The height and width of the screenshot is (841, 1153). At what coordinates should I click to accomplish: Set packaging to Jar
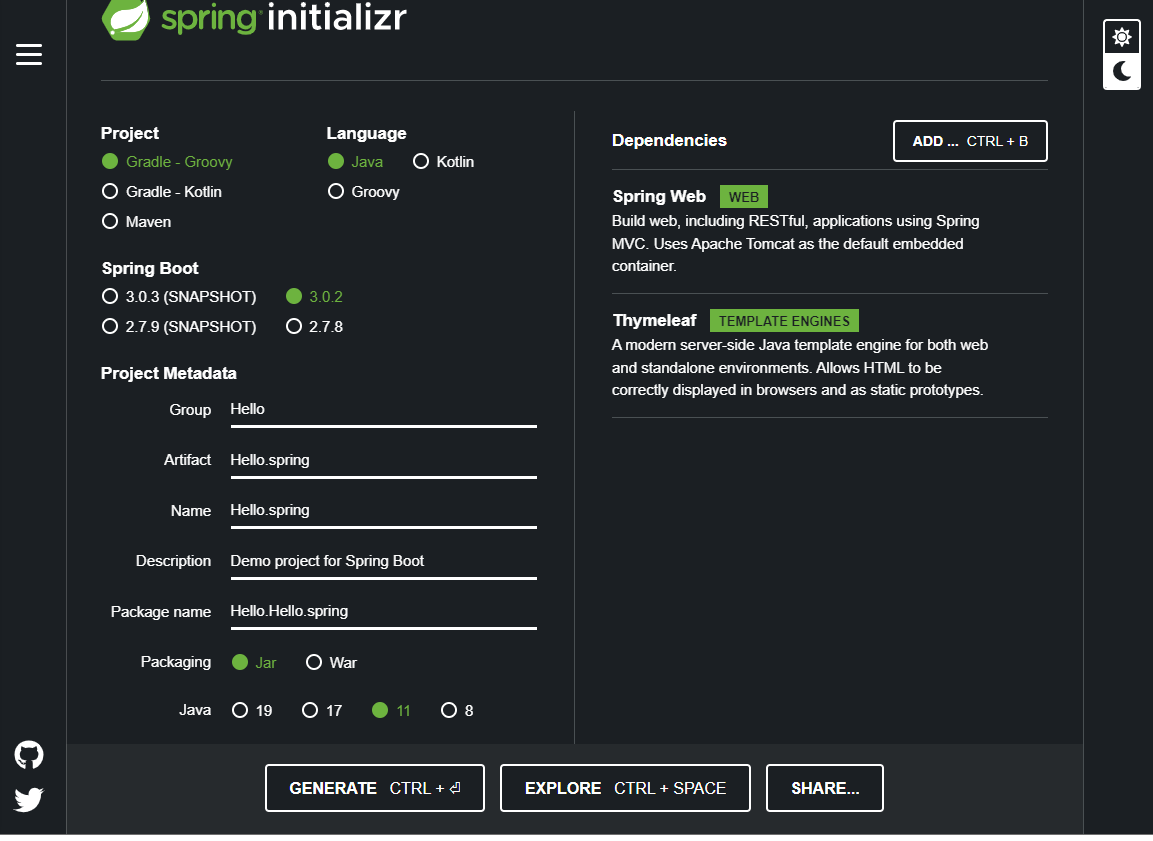click(x=254, y=662)
